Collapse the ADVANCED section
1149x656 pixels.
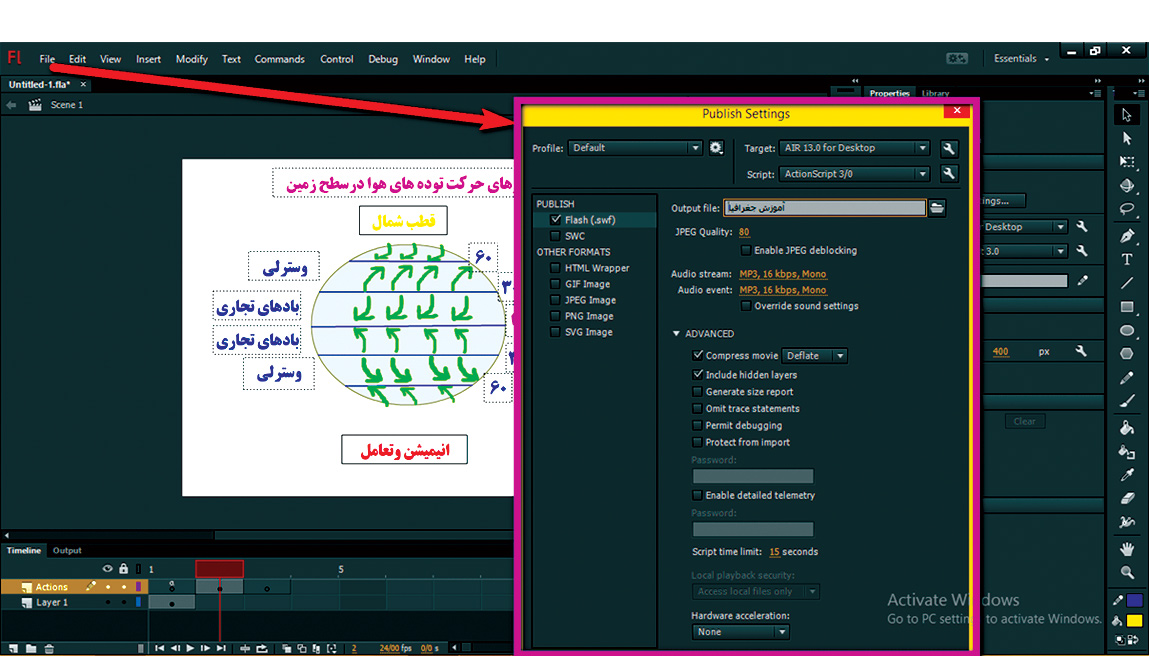677,334
